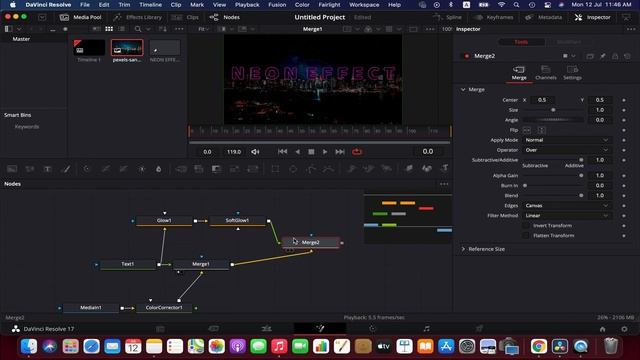Click the Ellipse mask tool icon
640x360 pixels.
coord(293,169)
